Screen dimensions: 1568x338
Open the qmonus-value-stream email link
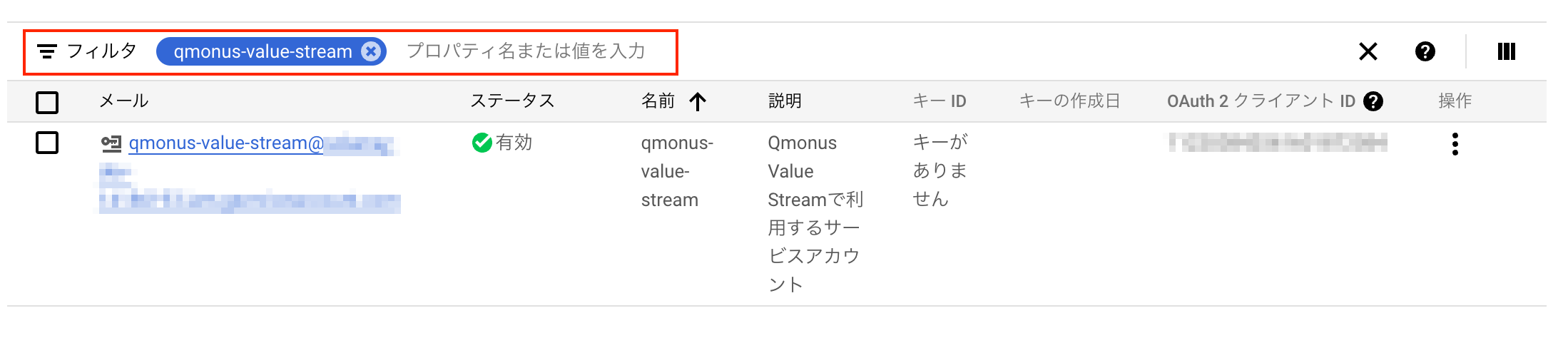coord(226,143)
